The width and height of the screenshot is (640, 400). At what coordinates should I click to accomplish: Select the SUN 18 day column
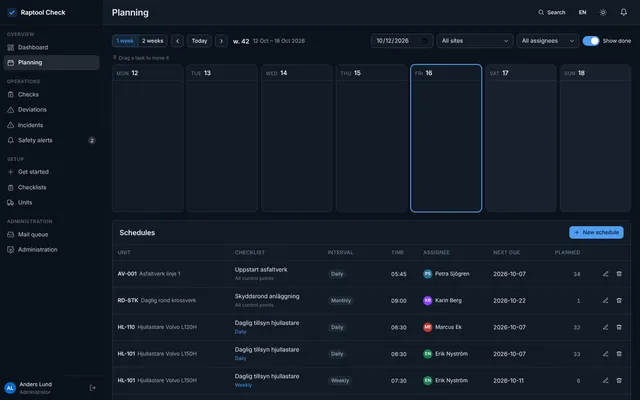coord(596,138)
